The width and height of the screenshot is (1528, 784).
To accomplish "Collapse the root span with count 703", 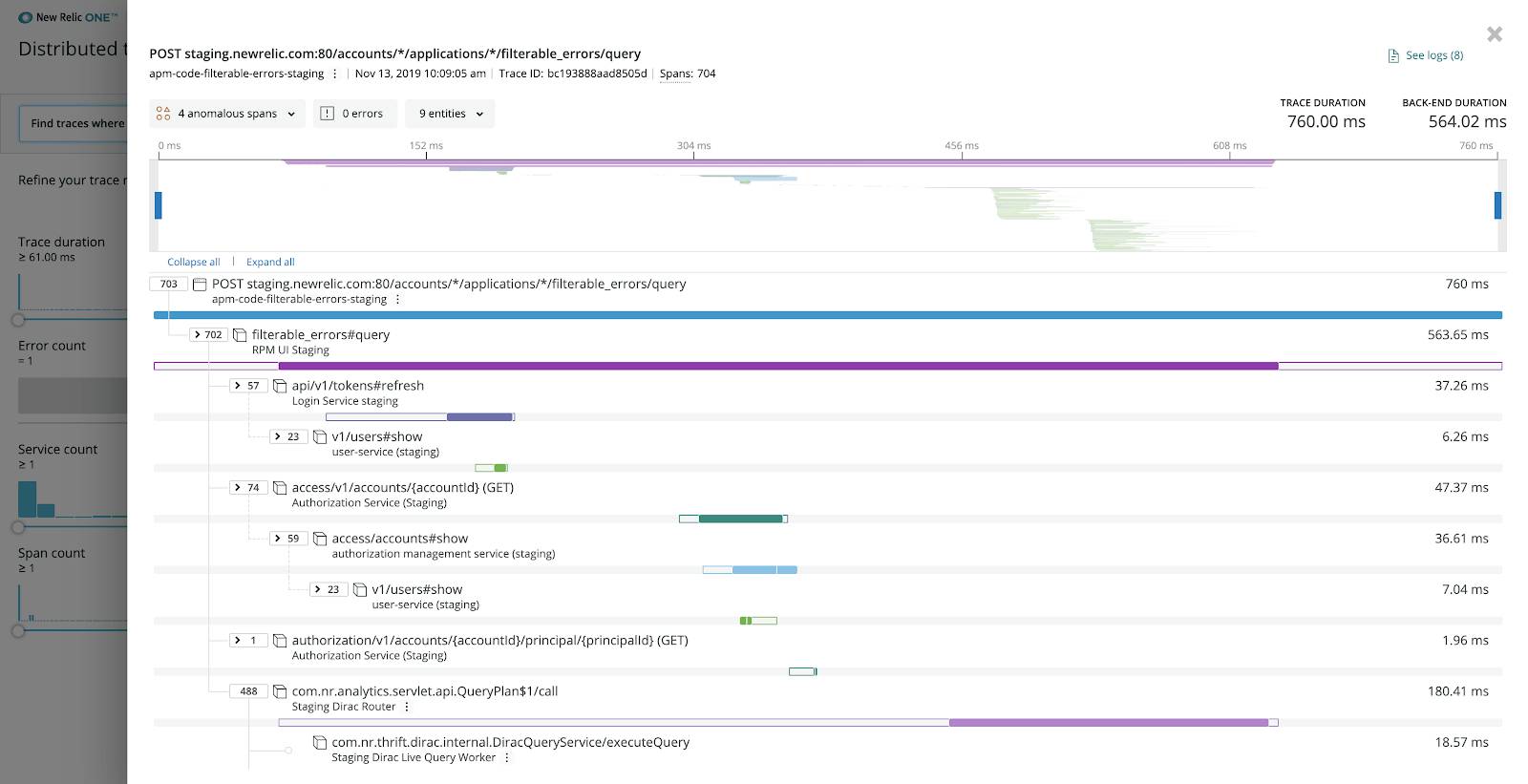I will click(x=168, y=284).
